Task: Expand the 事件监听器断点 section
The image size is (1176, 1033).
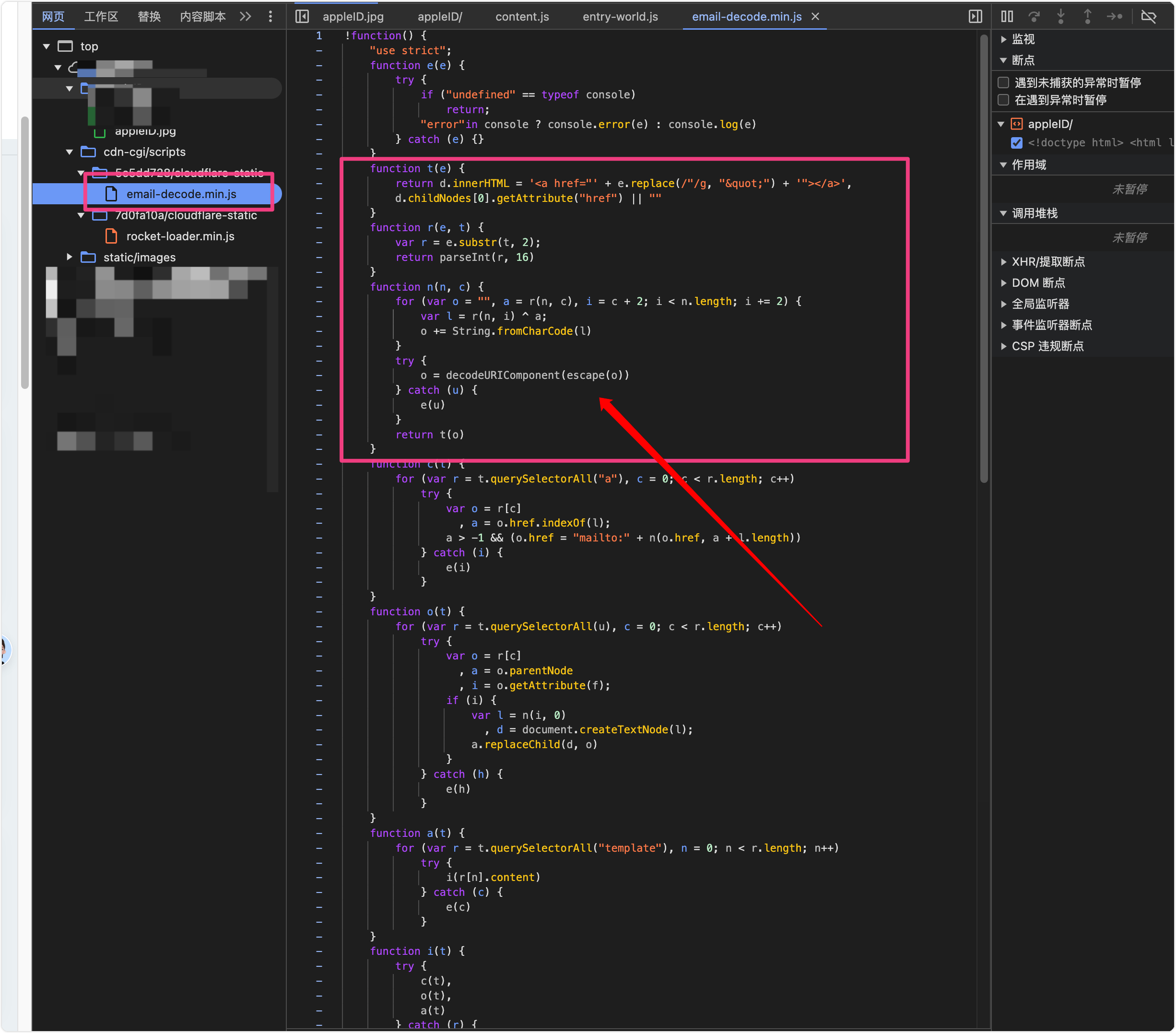Action: [1004, 325]
